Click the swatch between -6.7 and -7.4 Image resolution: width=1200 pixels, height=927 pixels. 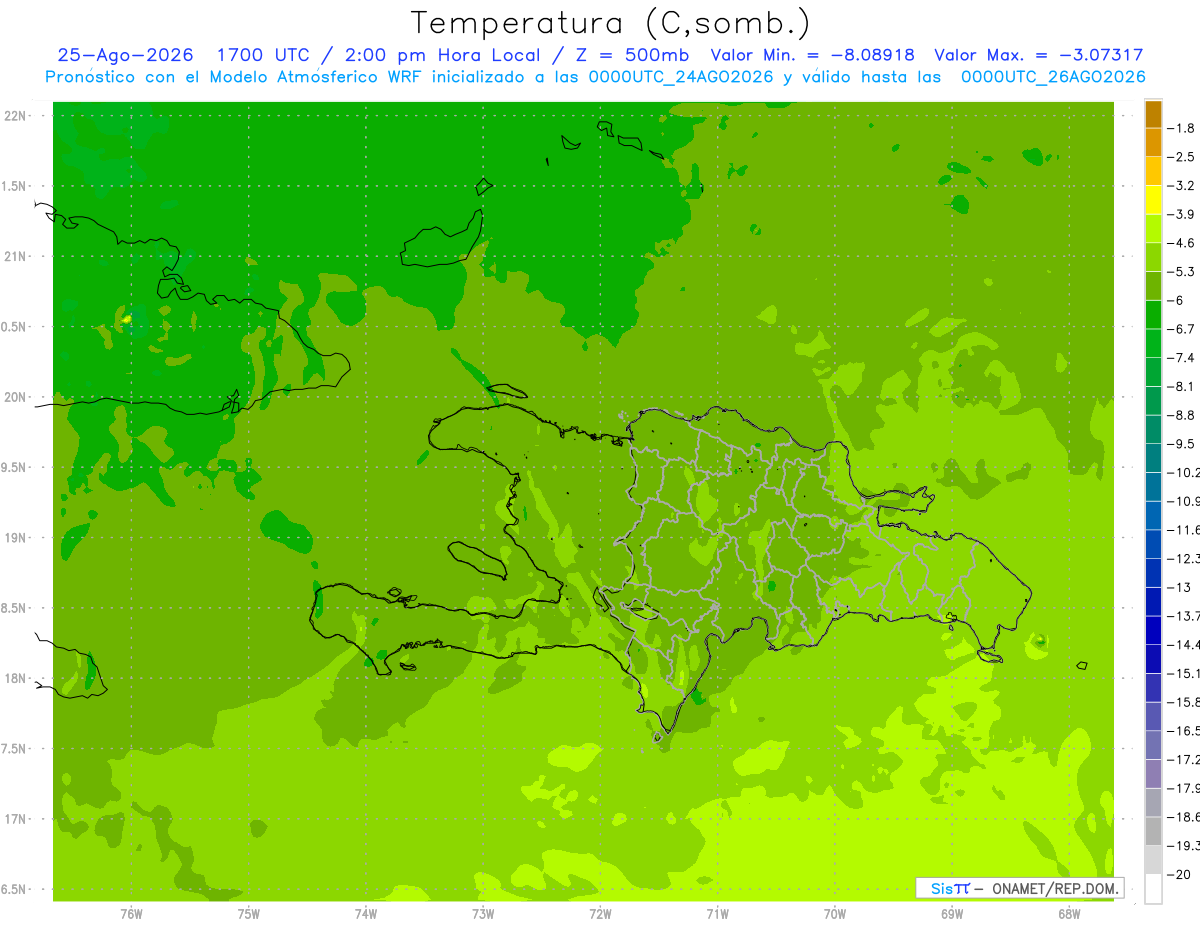point(1153,343)
